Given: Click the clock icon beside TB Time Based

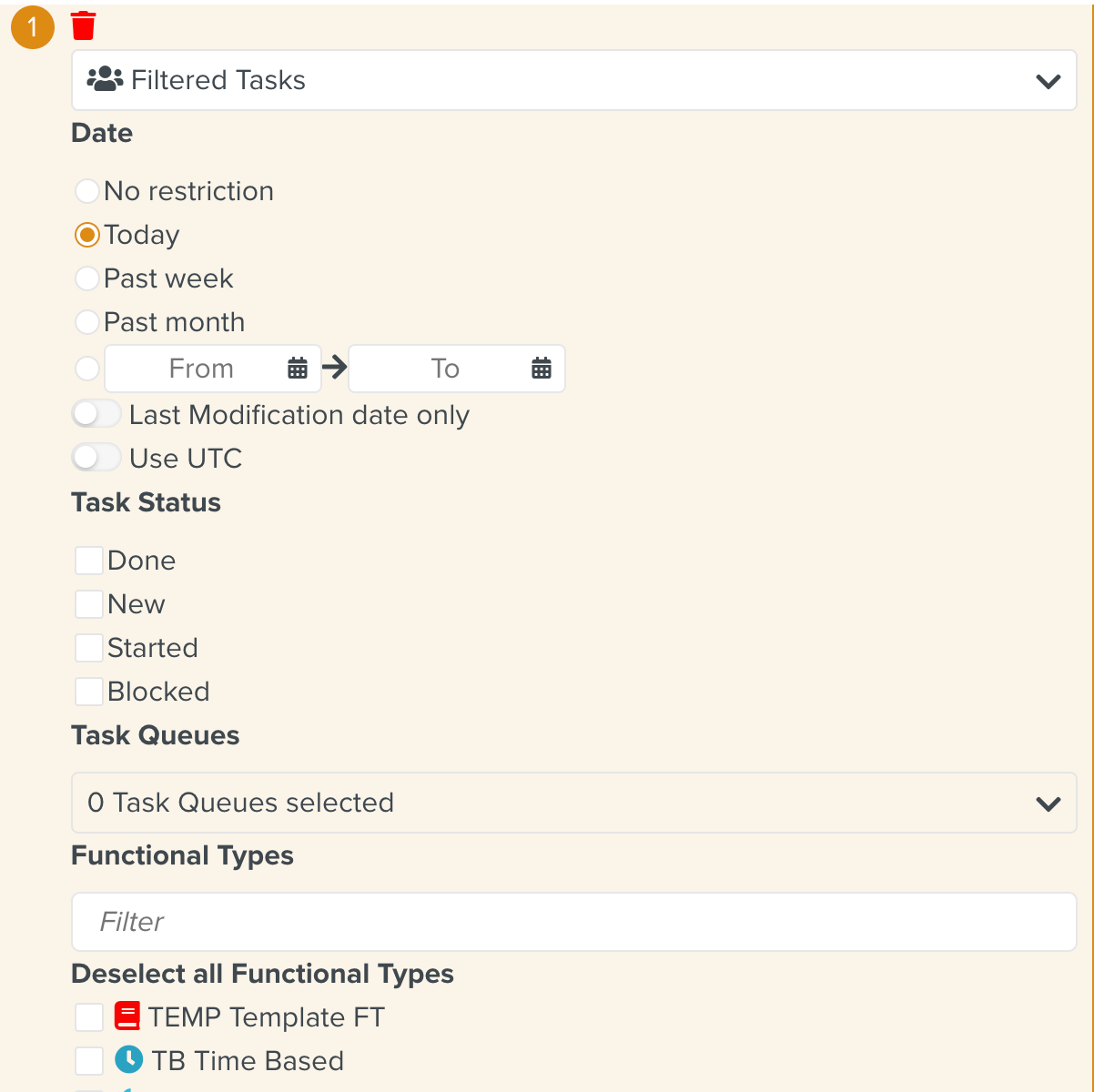Looking at the screenshot, I should pyautogui.click(x=127, y=1060).
